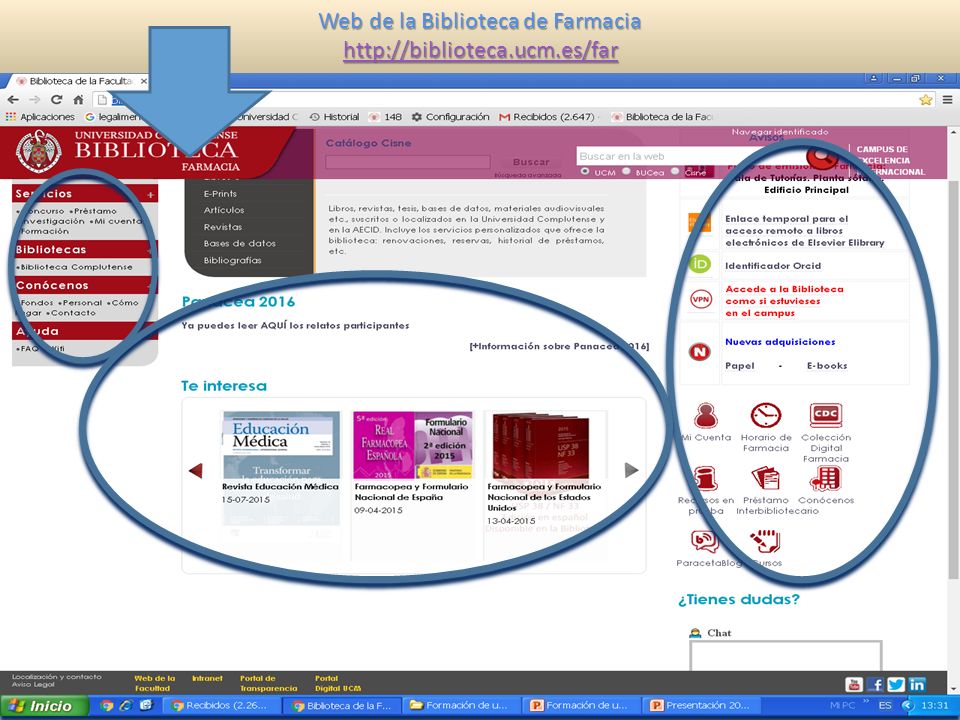Switch to the Biblioteca de la Facultad tab
The height and width of the screenshot is (720, 960).
pyautogui.click(x=81, y=81)
